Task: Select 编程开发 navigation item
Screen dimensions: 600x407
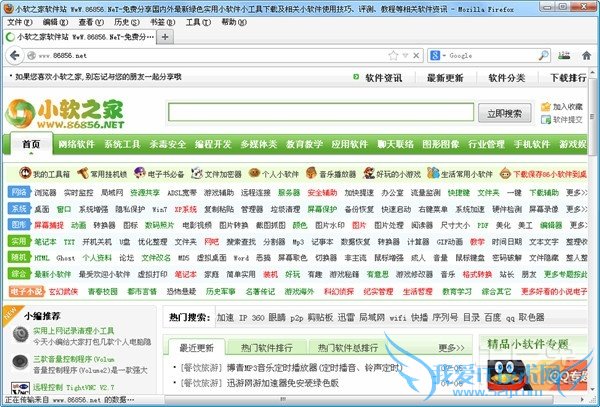Action: (x=213, y=144)
